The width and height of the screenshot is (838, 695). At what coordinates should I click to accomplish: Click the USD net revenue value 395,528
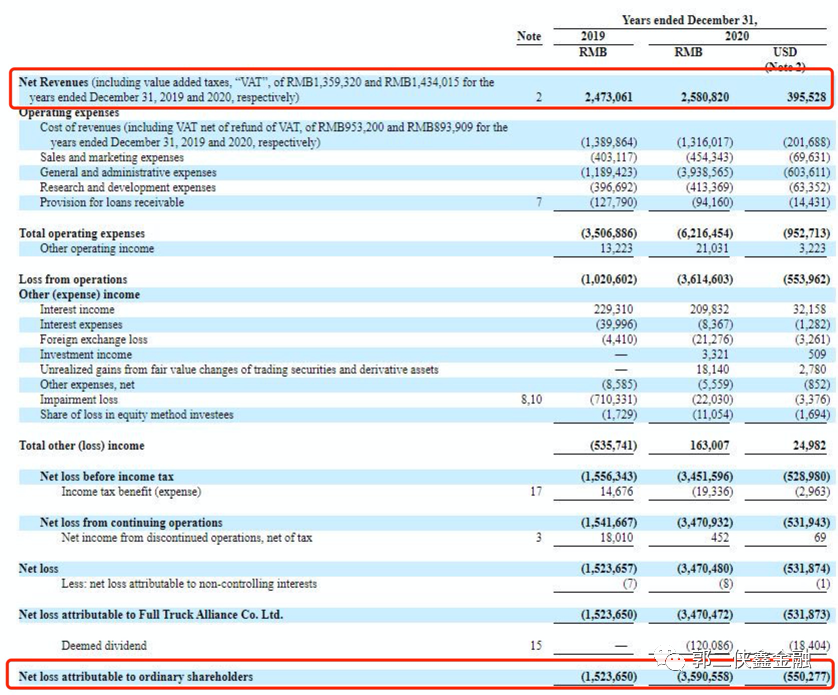(806, 97)
